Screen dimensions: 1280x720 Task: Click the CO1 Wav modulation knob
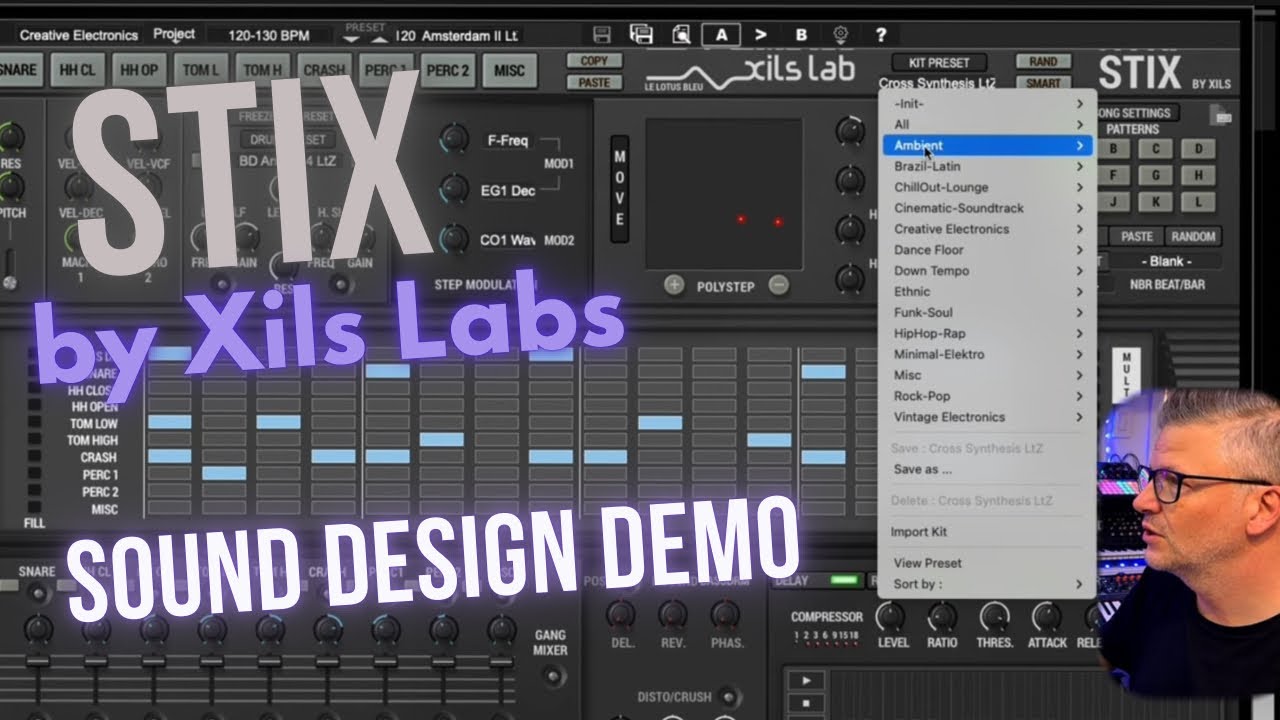[x=454, y=239]
